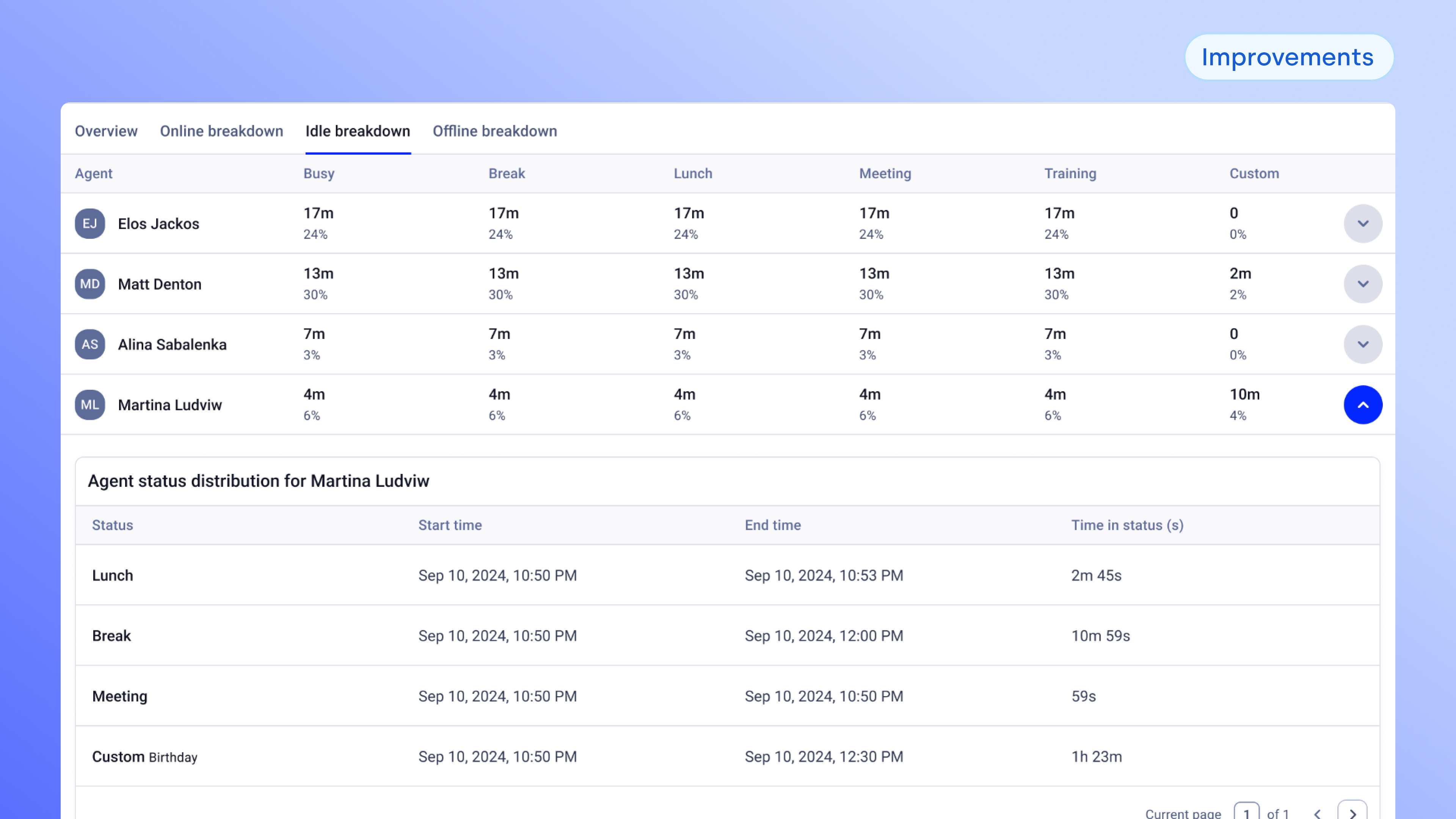Expand Elos Jackos row details
The width and height of the screenshot is (1456, 819).
[x=1363, y=223]
